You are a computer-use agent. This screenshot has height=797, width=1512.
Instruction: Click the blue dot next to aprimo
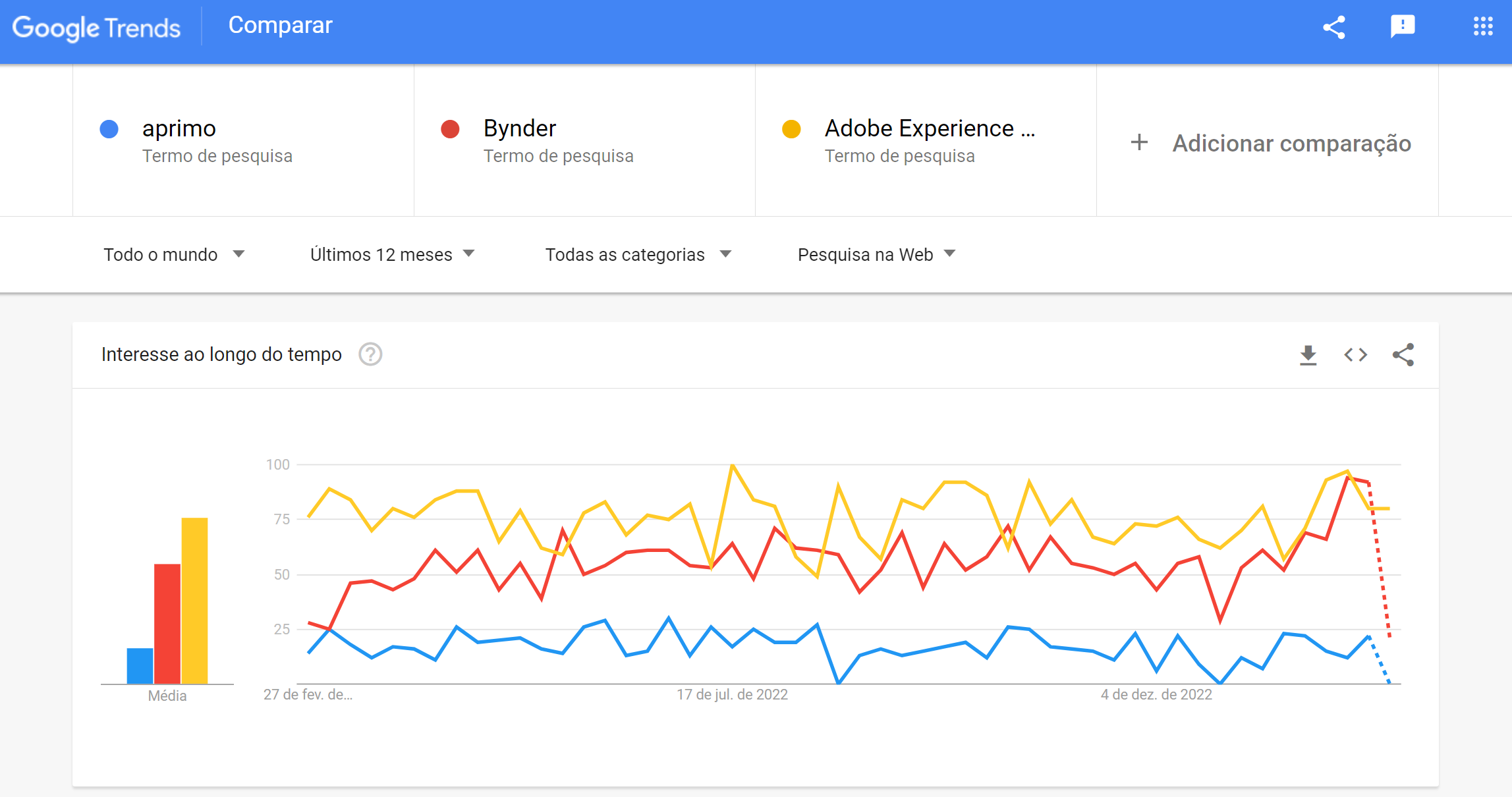109,128
